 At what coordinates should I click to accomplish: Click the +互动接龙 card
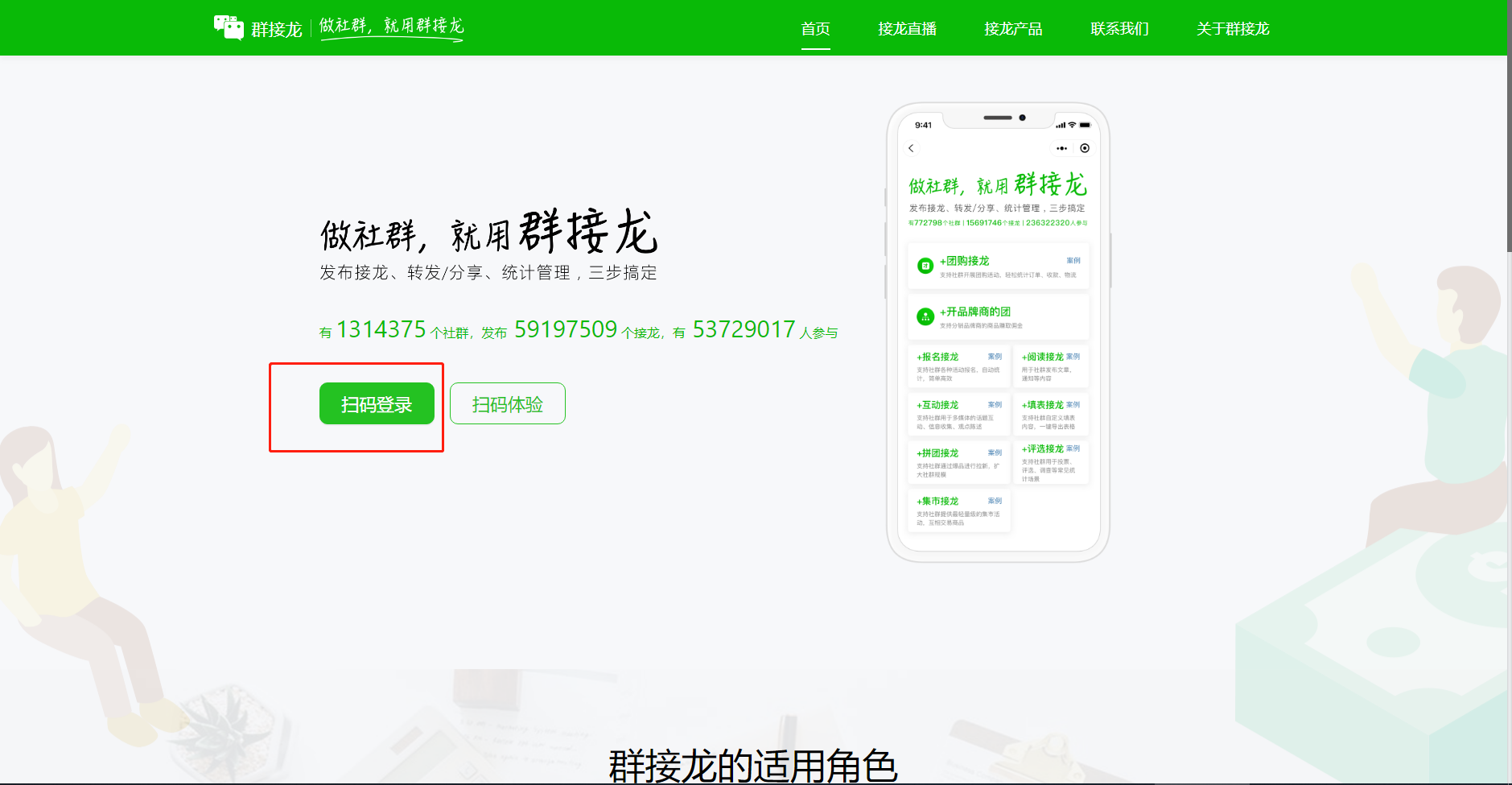click(x=959, y=415)
